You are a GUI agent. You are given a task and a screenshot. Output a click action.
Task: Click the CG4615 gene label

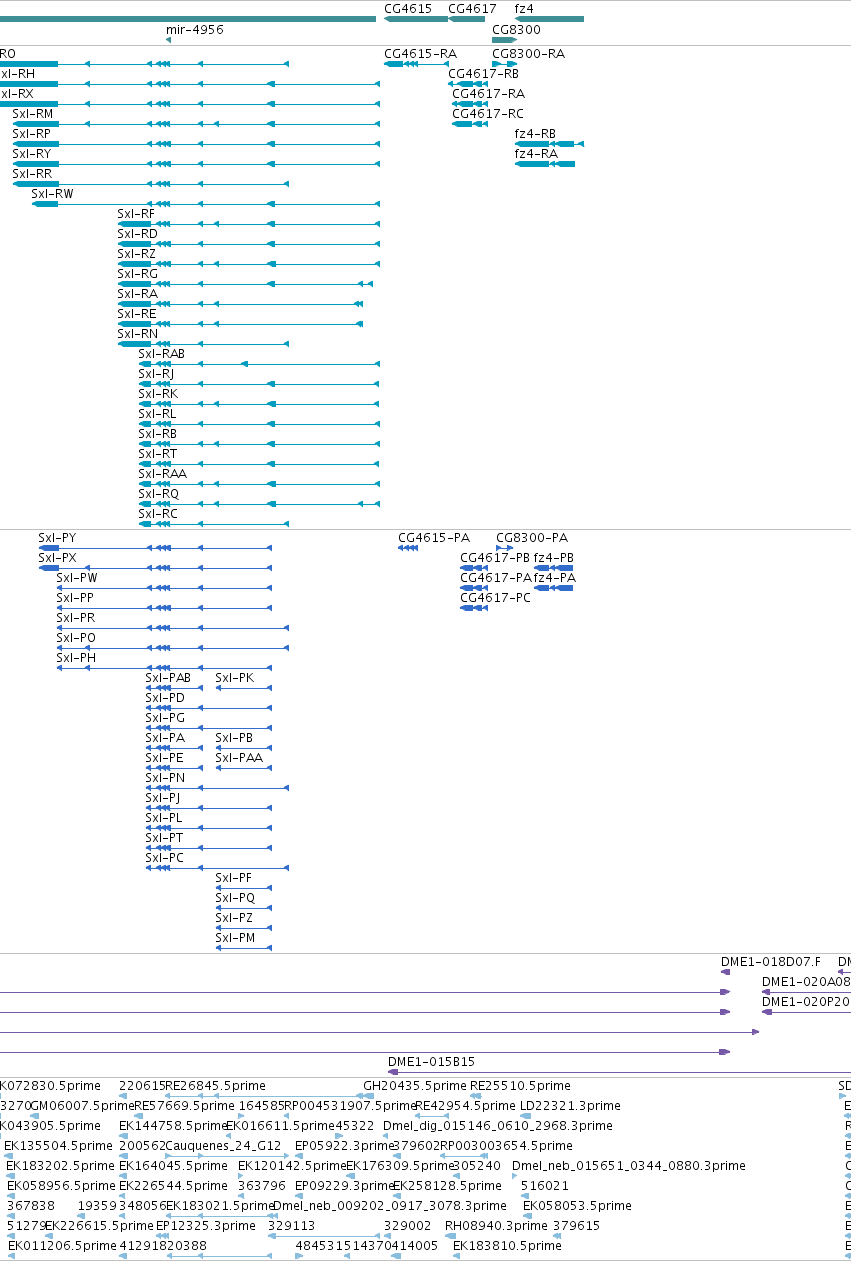408,8
